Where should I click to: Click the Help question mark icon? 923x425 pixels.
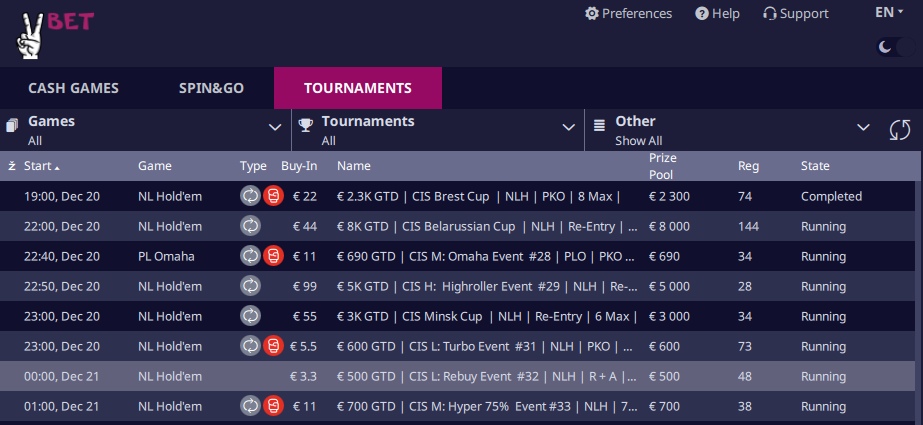pyautogui.click(x=701, y=14)
